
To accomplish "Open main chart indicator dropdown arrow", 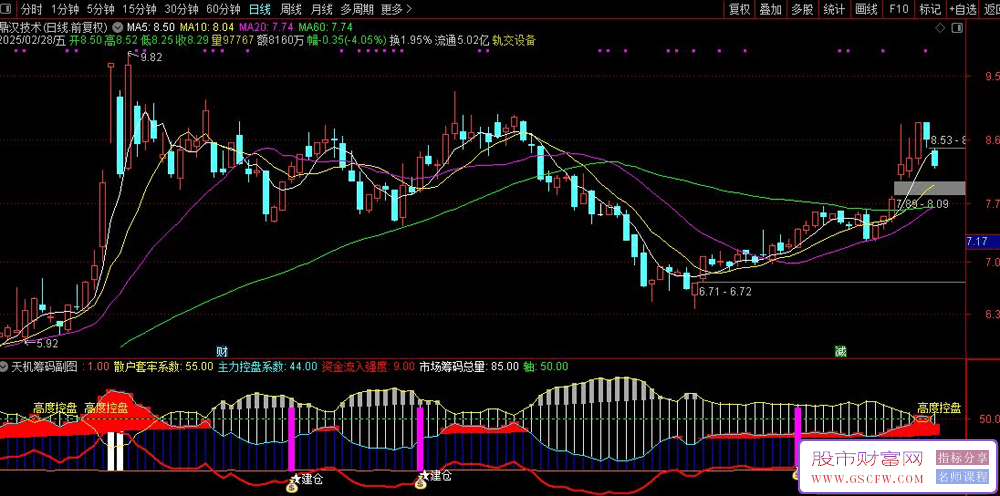I will tap(118, 27).
